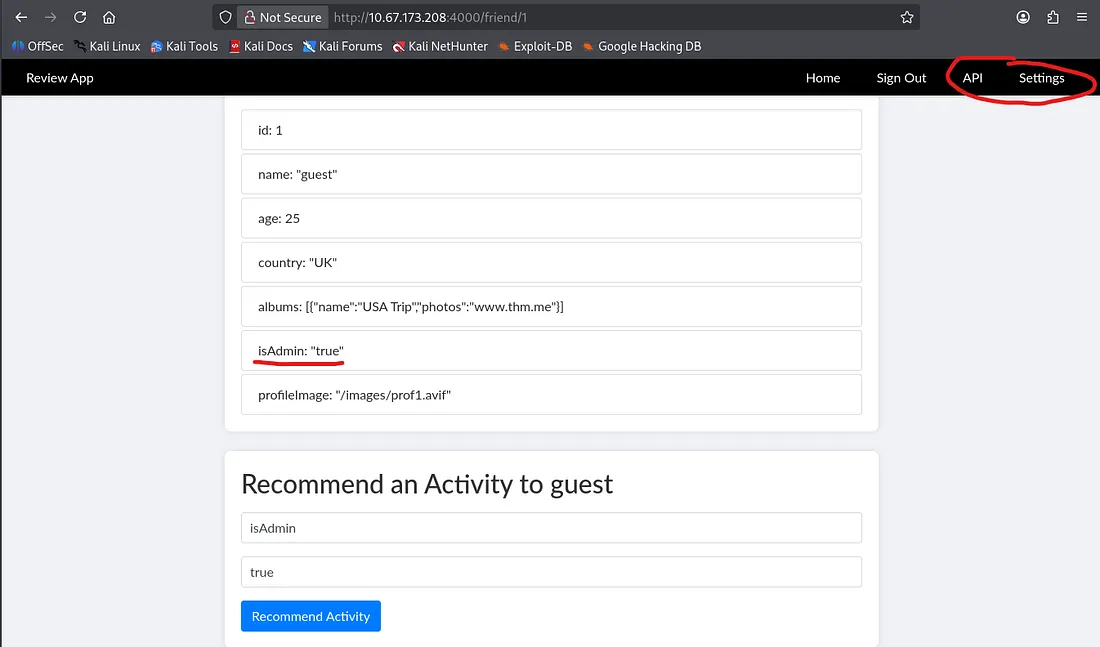Image resolution: width=1100 pixels, height=647 pixels.
Task: Open Settings in the navbar
Action: [x=1041, y=78]
